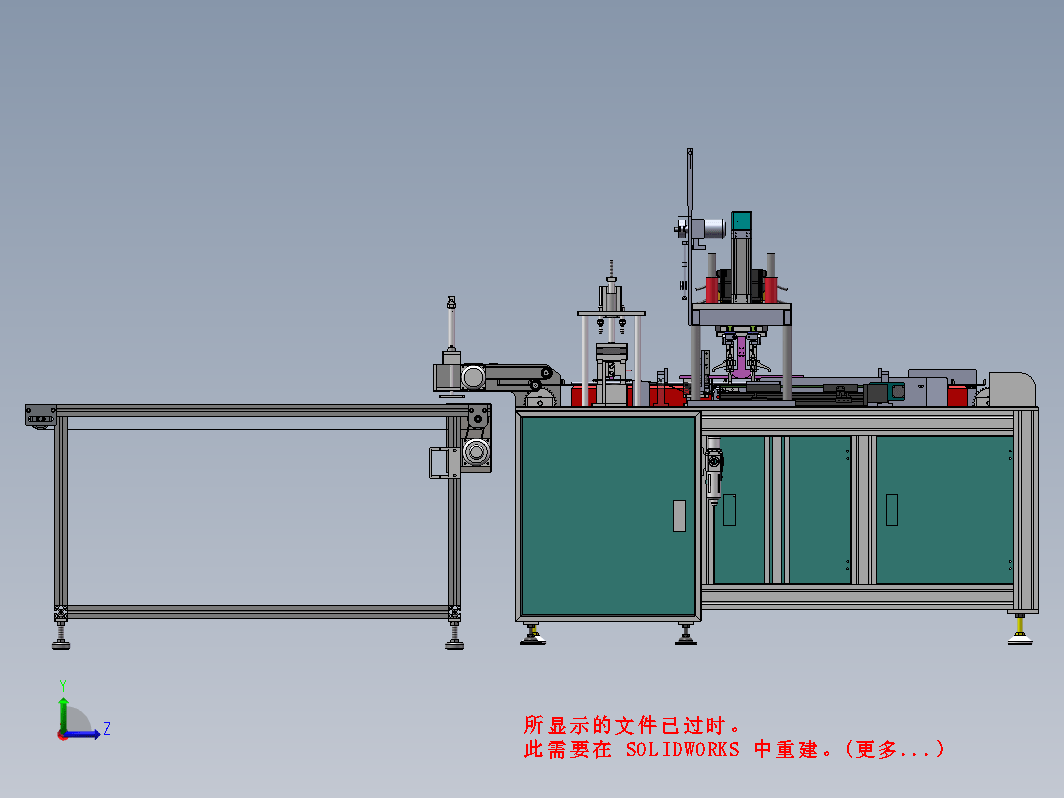Click the XYZ coordinate triad
1064x798 pixels.
[83, 710]
